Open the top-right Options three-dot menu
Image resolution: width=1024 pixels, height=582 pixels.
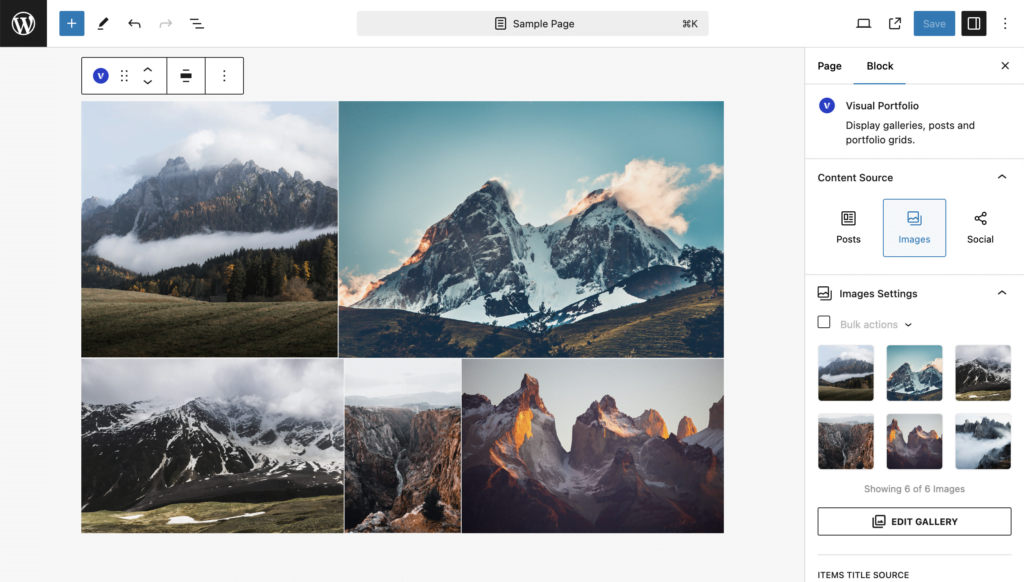coord(1005,24)
